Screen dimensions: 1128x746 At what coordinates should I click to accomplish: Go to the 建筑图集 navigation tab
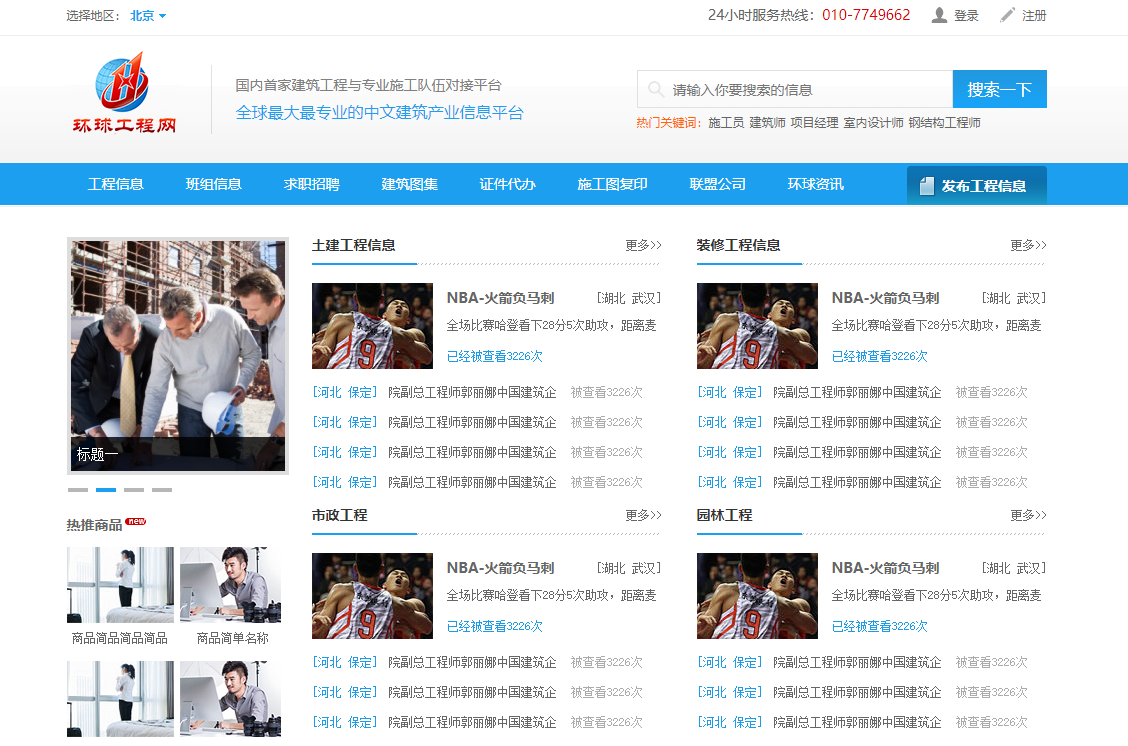pyautogui.click(x=409, y=184)
